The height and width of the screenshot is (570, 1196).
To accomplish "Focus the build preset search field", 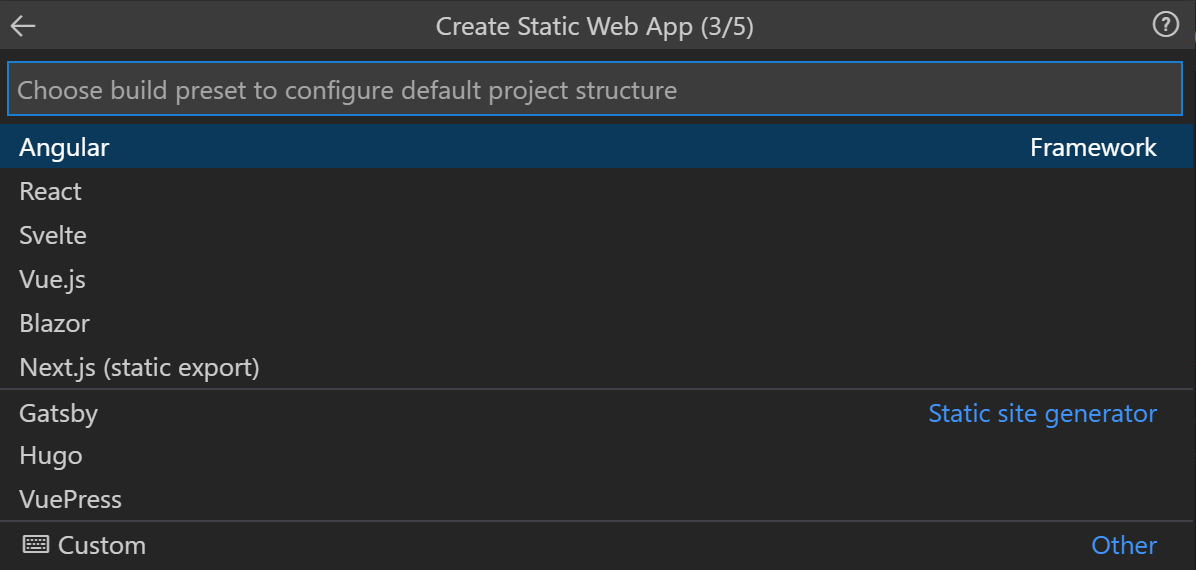I will pyautogui.click(x=595, y=89).
